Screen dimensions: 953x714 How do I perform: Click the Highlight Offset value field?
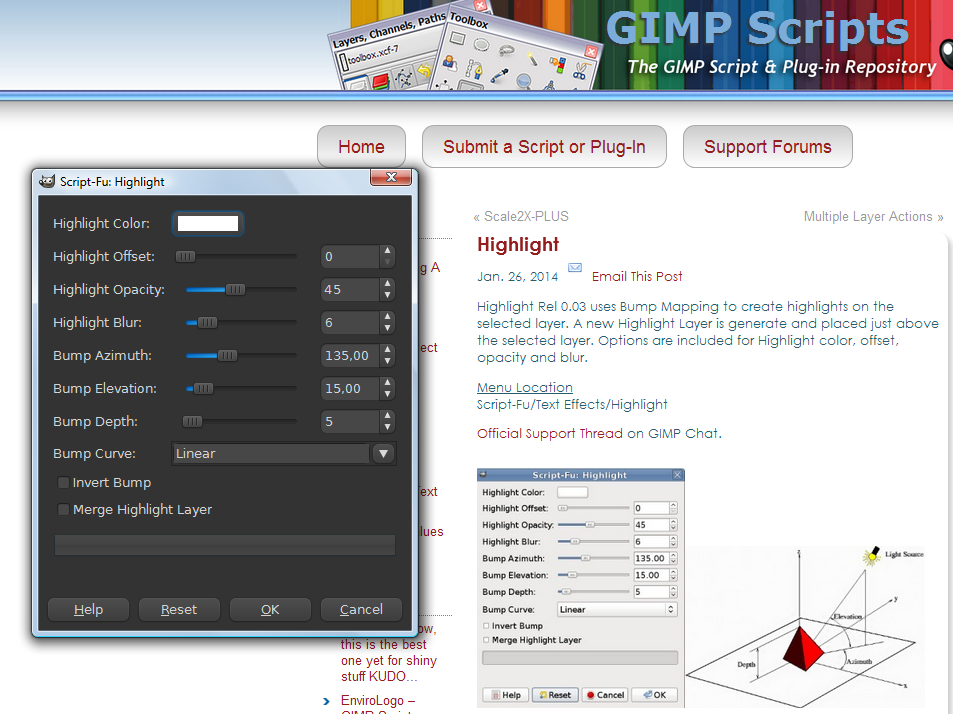351,256
